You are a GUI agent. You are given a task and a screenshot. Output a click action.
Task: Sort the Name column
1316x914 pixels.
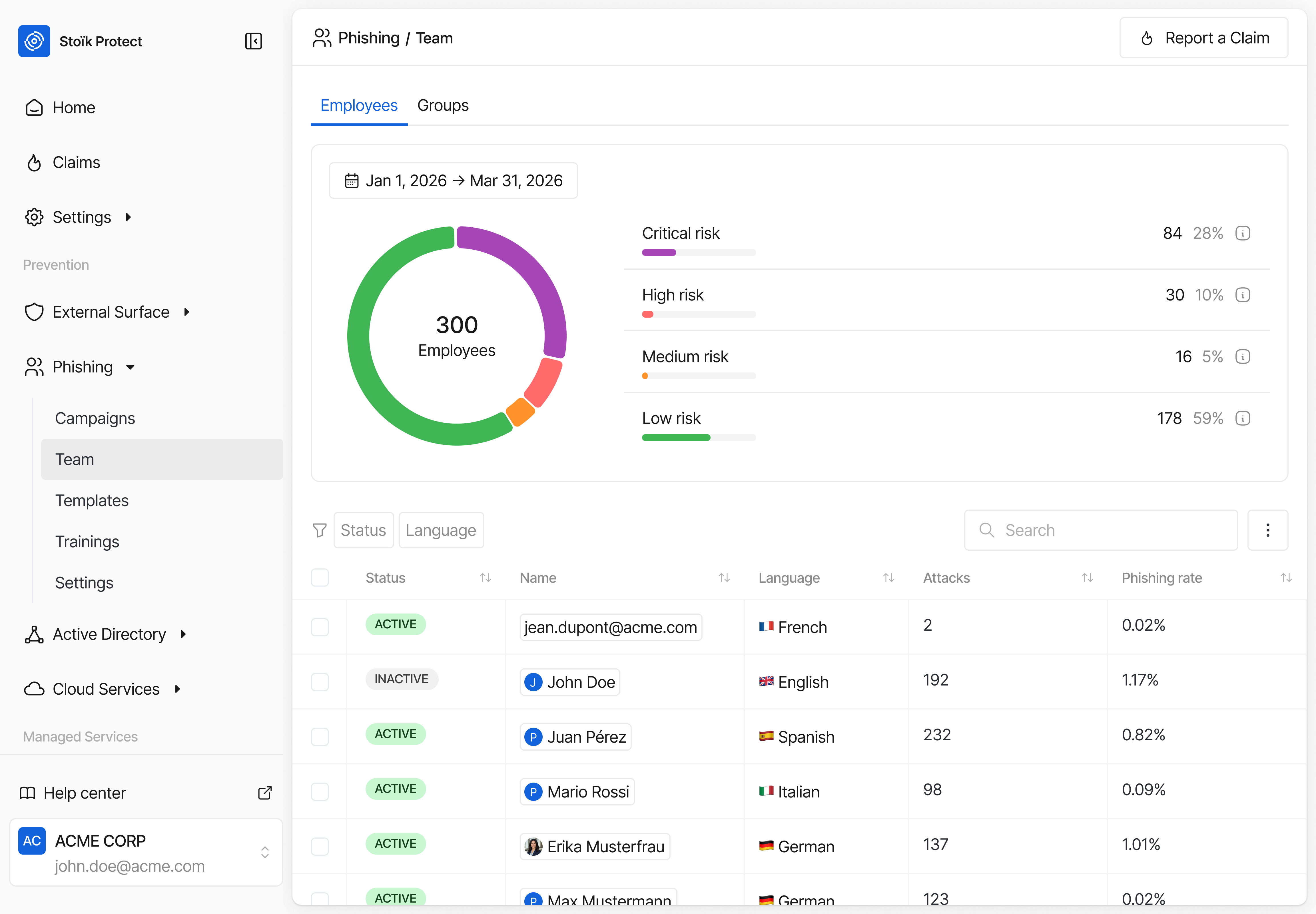point(724,578)
